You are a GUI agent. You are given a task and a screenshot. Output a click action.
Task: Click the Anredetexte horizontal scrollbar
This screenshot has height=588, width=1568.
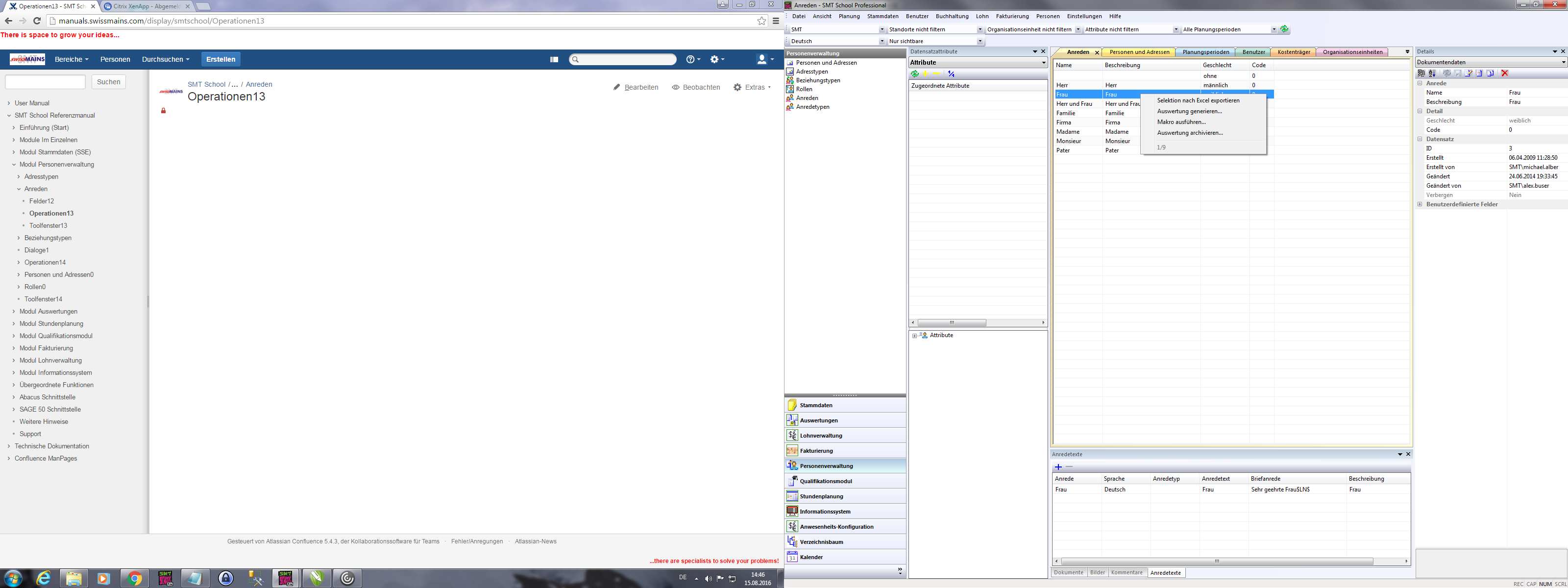[1216, 561]
